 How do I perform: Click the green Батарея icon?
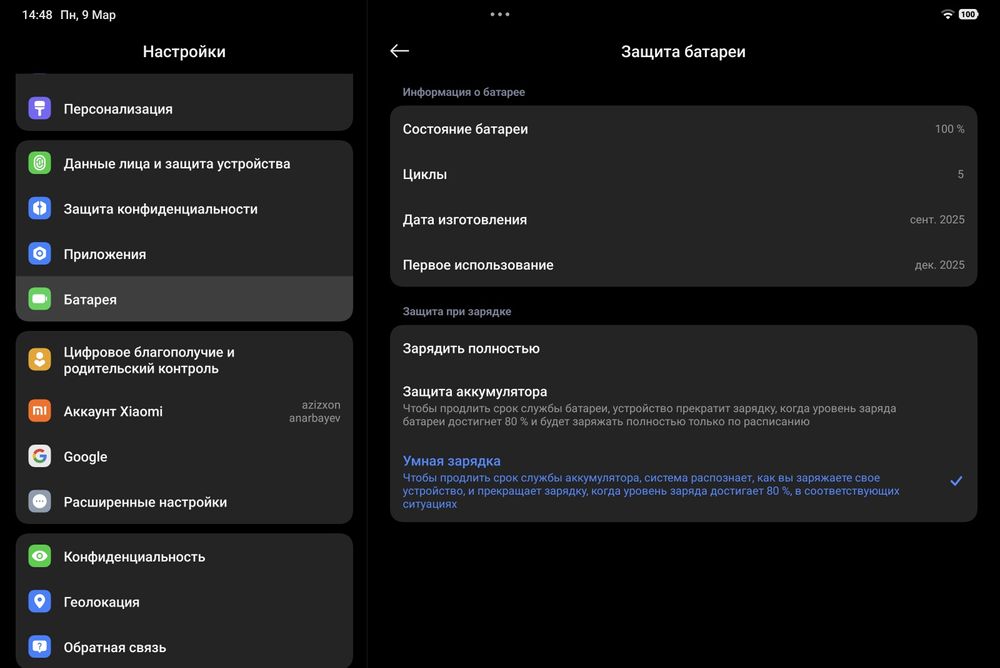(x=40, y=299)
